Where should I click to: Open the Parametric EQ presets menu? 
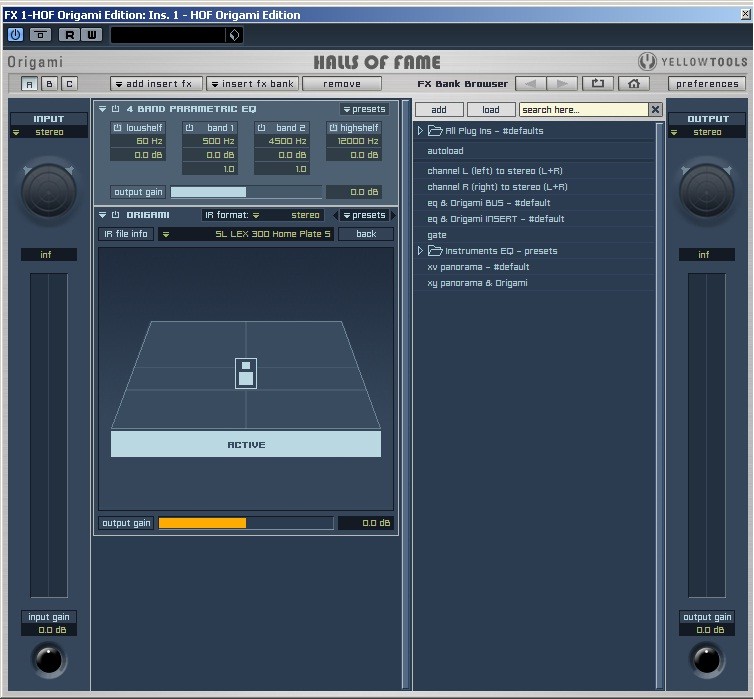(364, 109)
